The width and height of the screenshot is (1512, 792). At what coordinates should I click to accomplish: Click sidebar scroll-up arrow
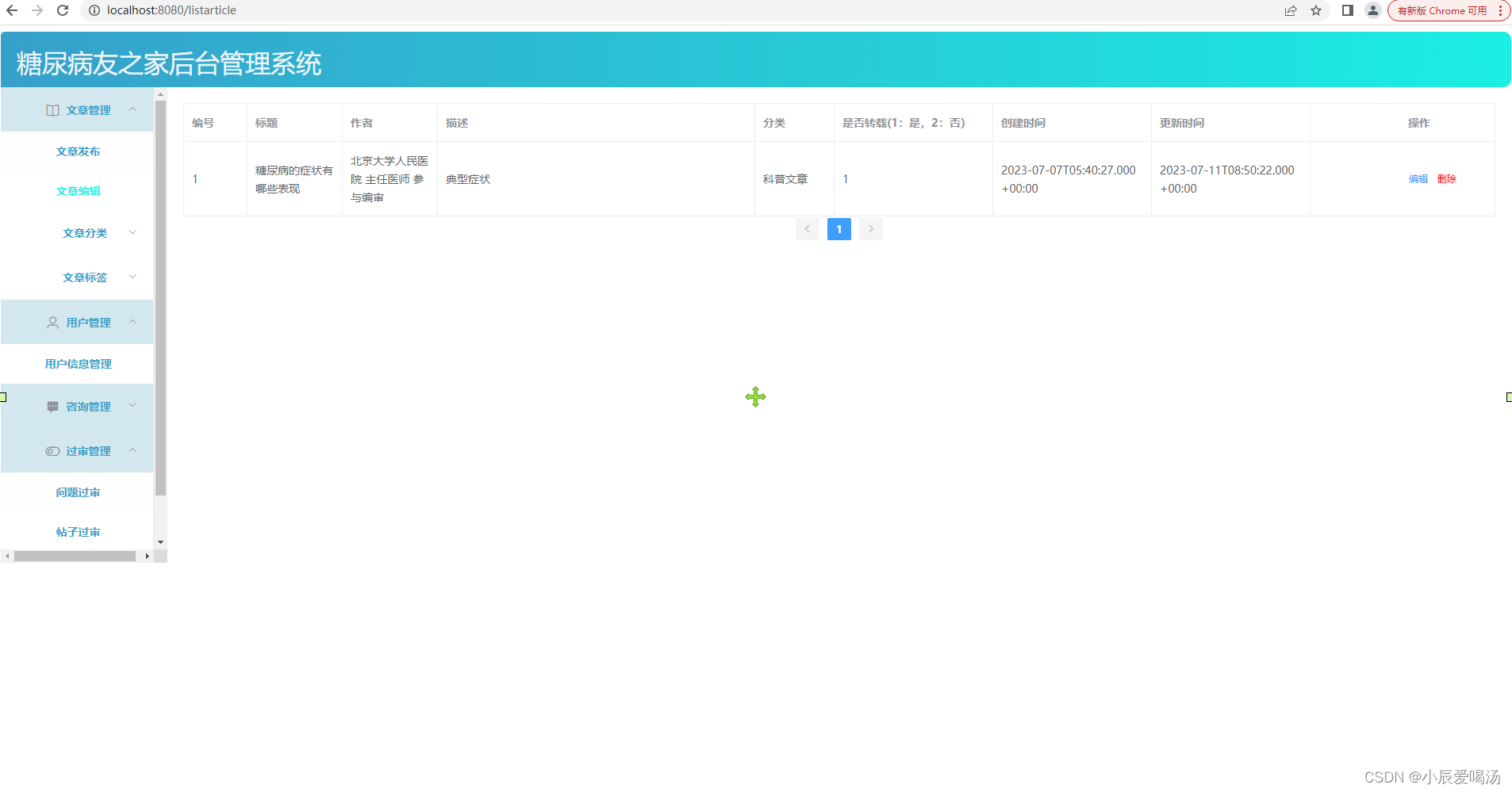[x=160, y=94]
